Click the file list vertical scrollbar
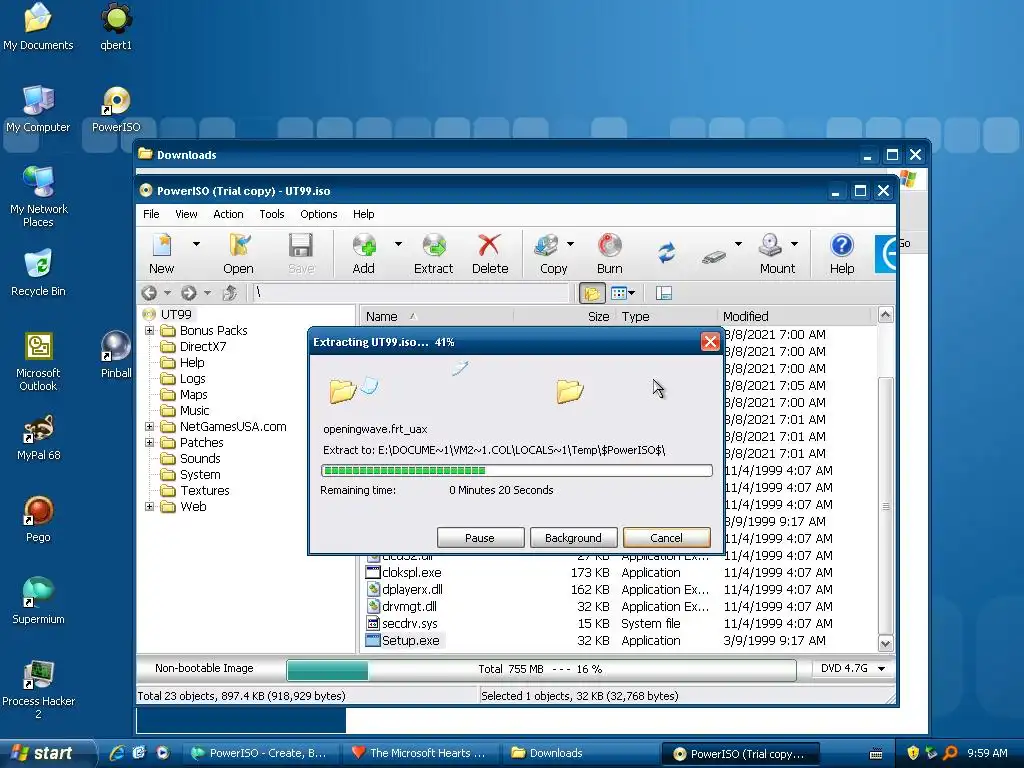 tap(886, 480)
